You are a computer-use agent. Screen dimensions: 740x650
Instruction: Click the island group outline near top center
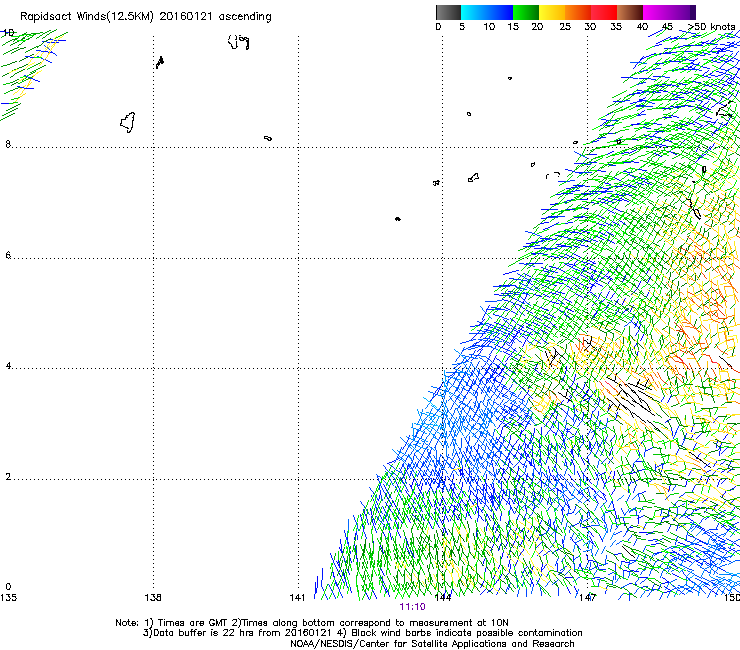(x=238, y=42)
